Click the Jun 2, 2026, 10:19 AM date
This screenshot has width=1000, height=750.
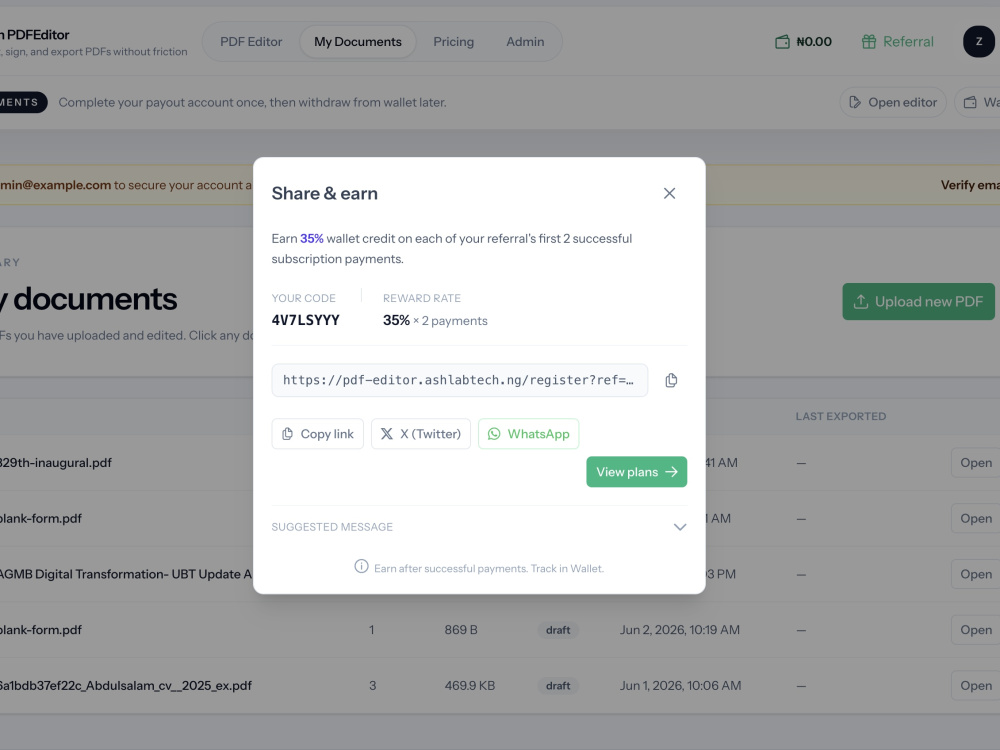(680, 630)
